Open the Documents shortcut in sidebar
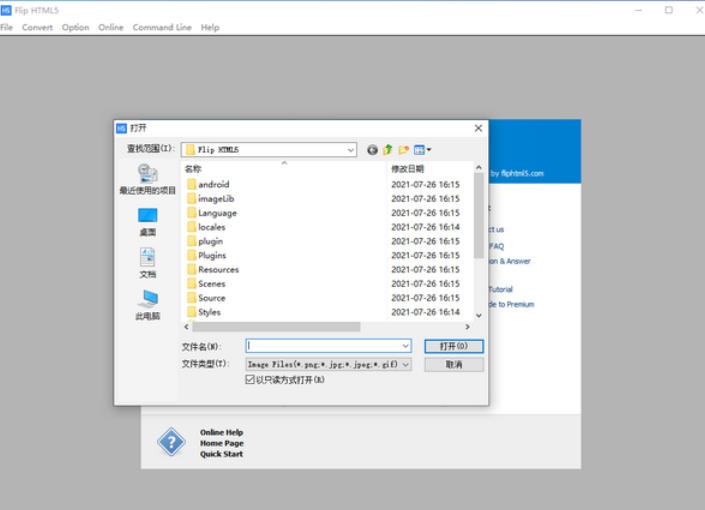705x510 pixels. coord(147,263)
